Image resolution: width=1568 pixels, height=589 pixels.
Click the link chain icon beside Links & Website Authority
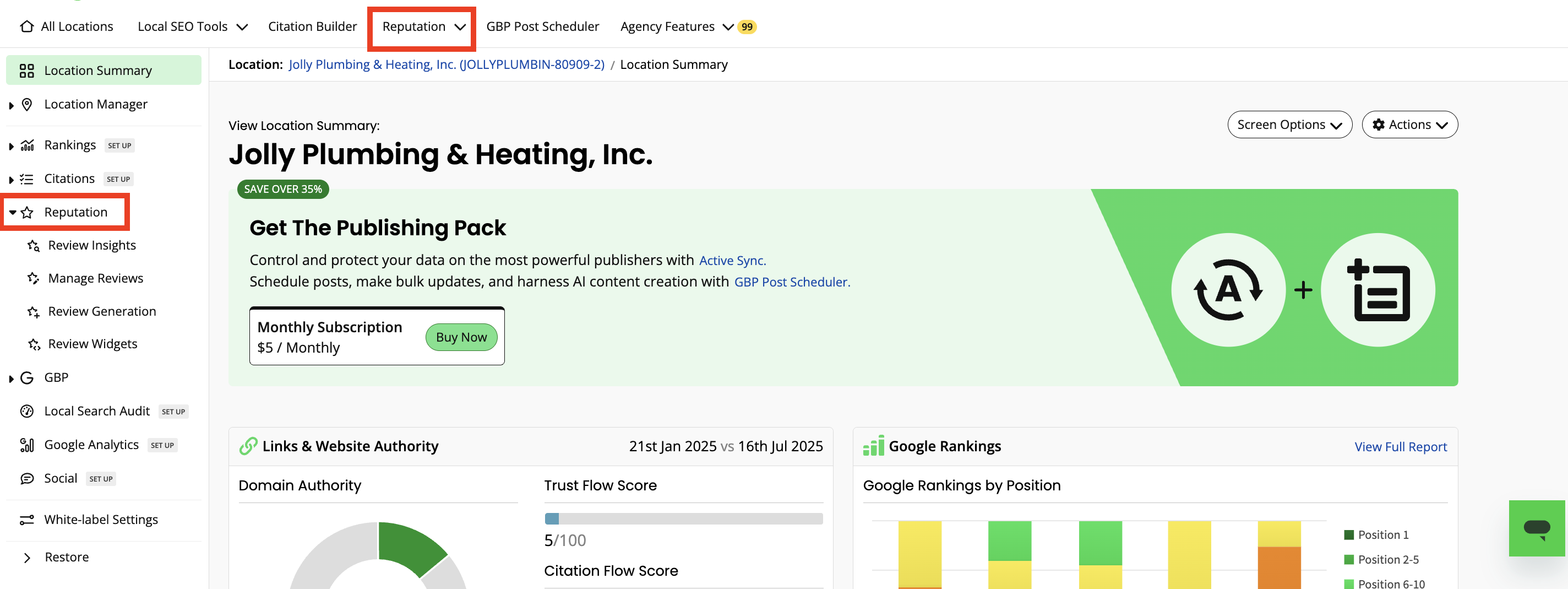[248, 446]
